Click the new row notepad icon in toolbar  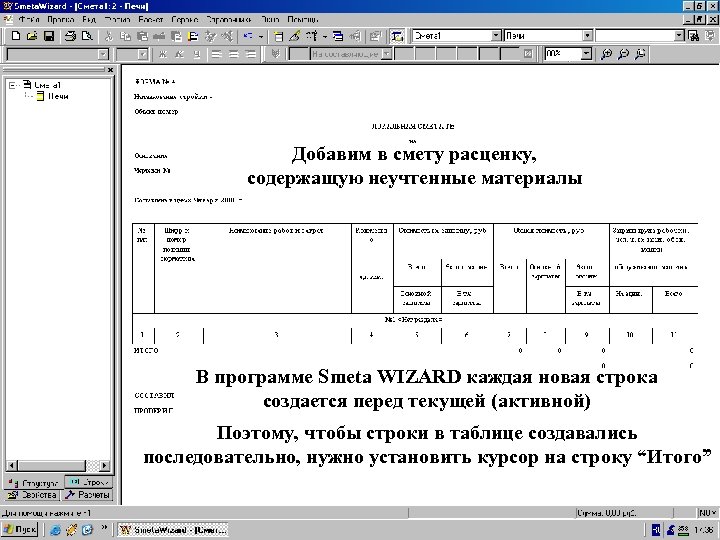(x=278, y=36)
